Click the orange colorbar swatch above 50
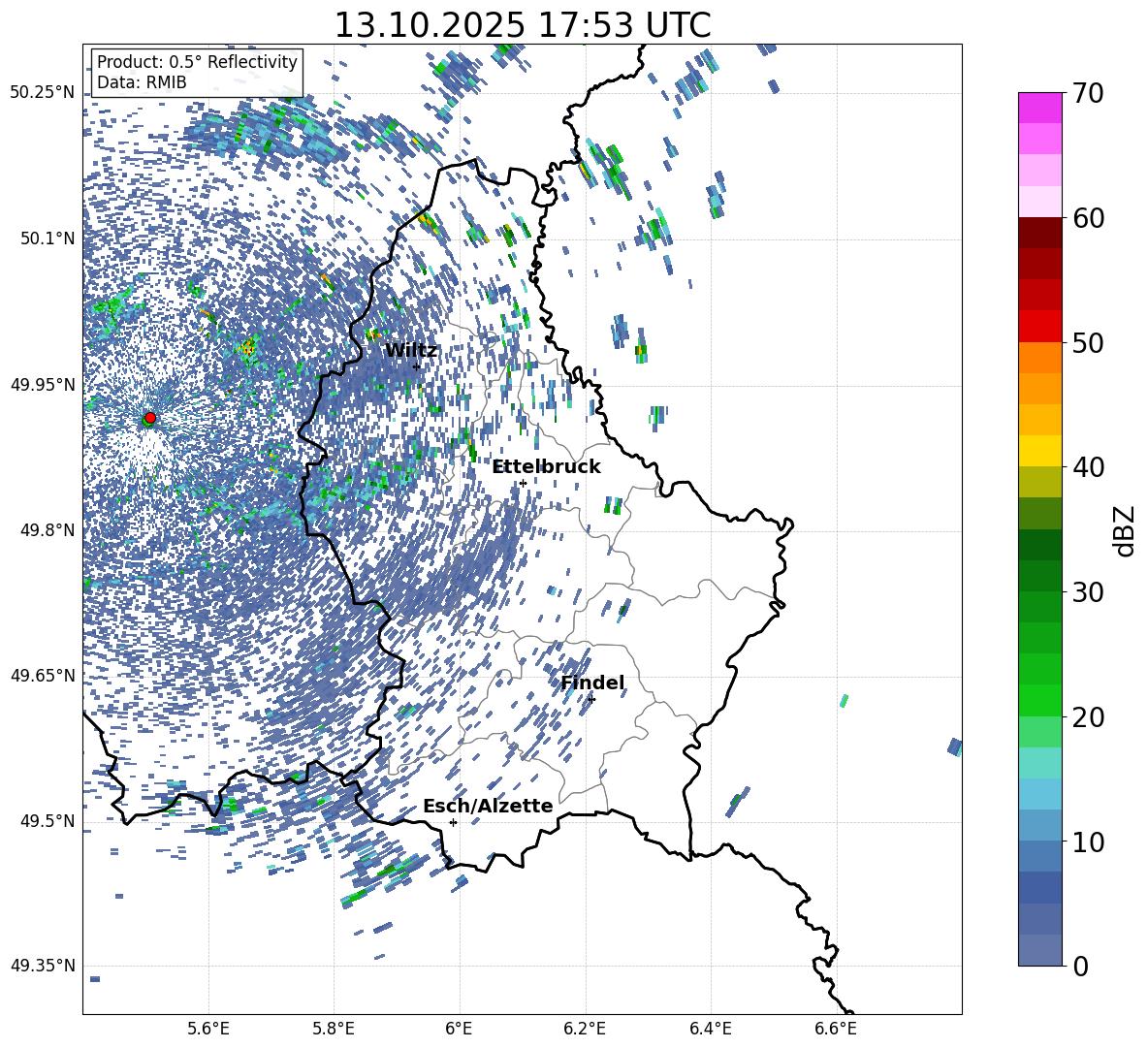Image resolution: width=1148 pixels, height=1048 pixels. click(x=1039, y=358)
